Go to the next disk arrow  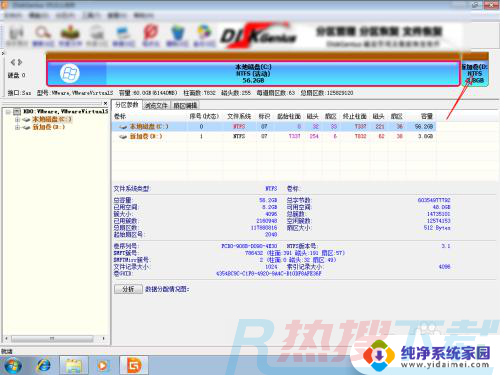(20, 62)
